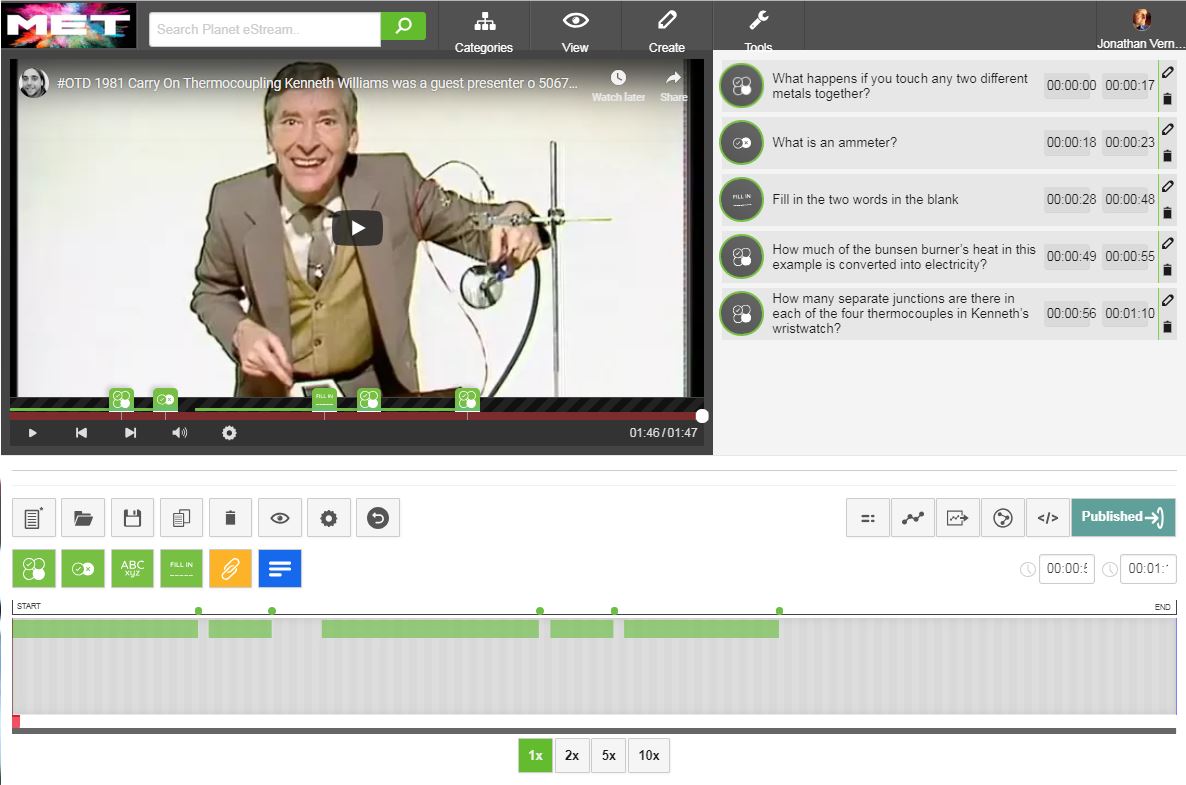The width and height of the screenshot is (1186, 785).
Task: Open quiz settings from the toolbar gear
Action: pos(329,518)
